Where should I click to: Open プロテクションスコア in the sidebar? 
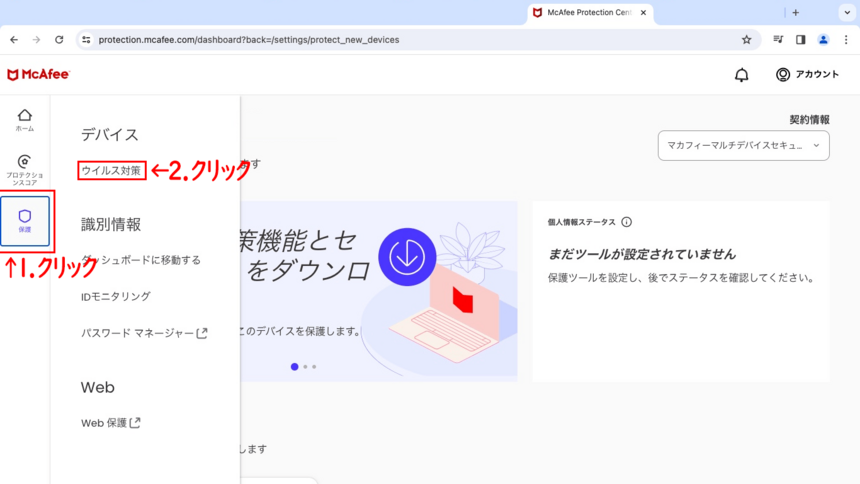tap(25, 170)
